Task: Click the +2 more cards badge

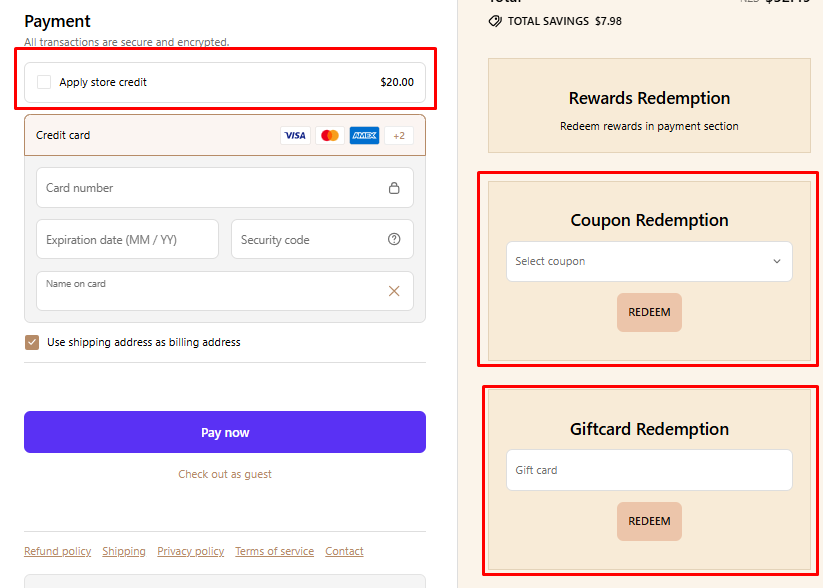Action: 398,136
